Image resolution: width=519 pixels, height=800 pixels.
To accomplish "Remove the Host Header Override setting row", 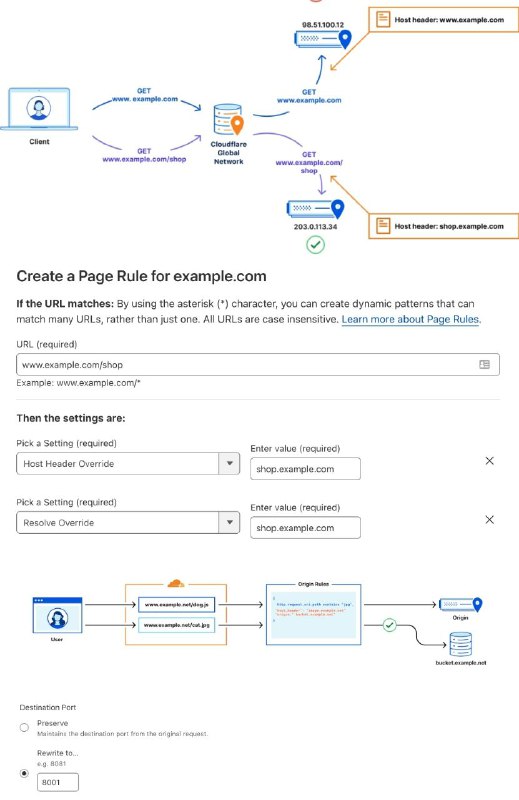I will [x=489, y=461].
